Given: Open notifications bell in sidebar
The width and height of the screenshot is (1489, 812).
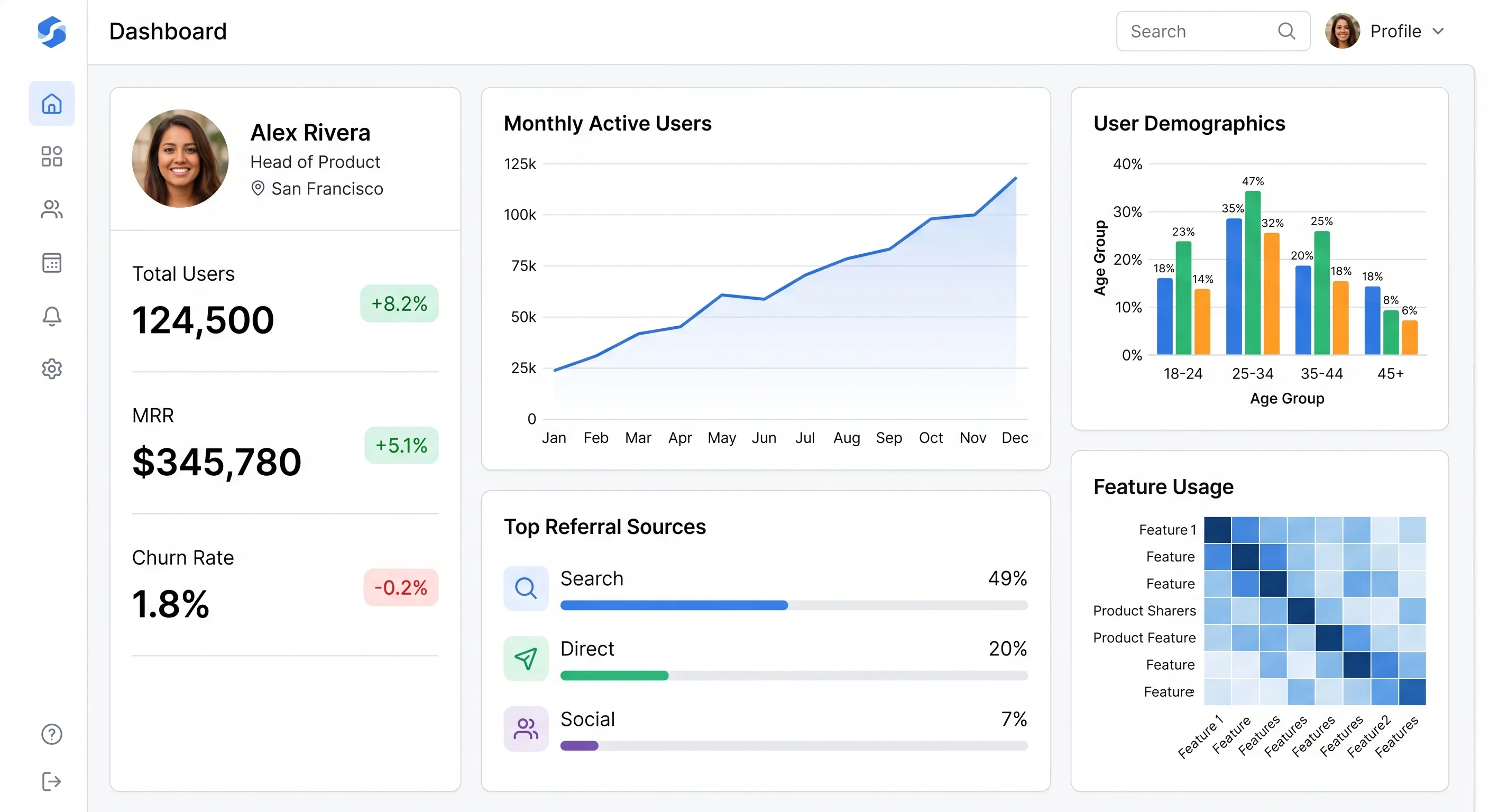Looking at the screenshot, I should 51,316.
